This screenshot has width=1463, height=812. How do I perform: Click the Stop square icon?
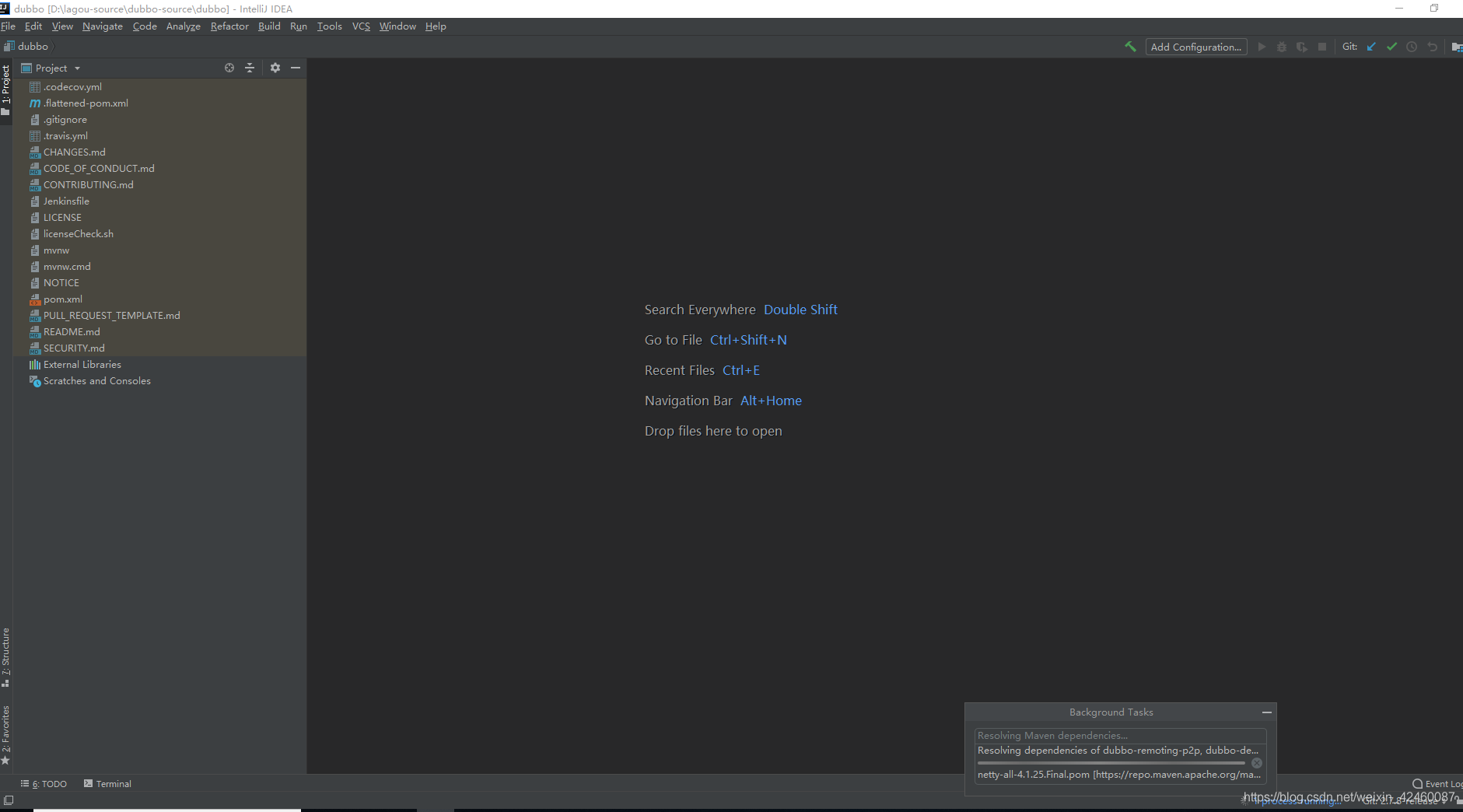[x=1322, y=47]
